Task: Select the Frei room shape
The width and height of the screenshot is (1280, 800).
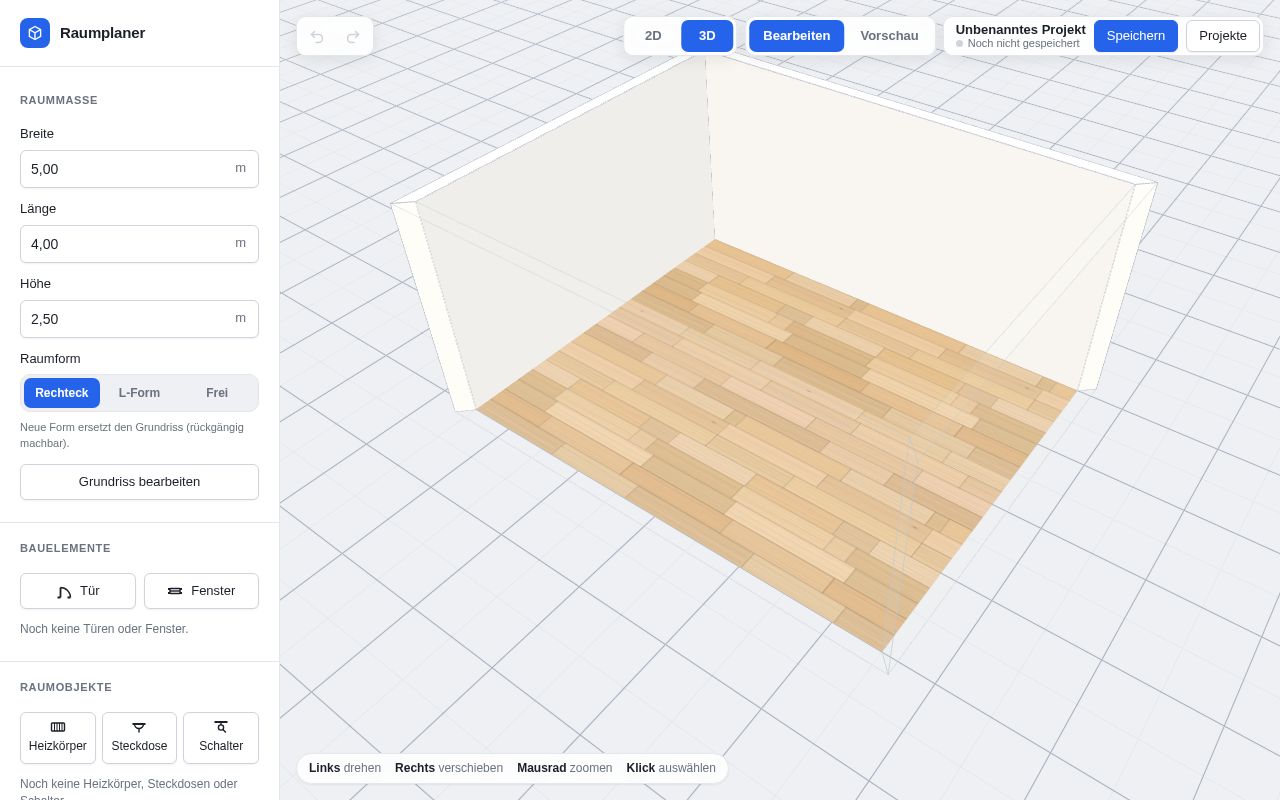Action: tap(217, 393)
